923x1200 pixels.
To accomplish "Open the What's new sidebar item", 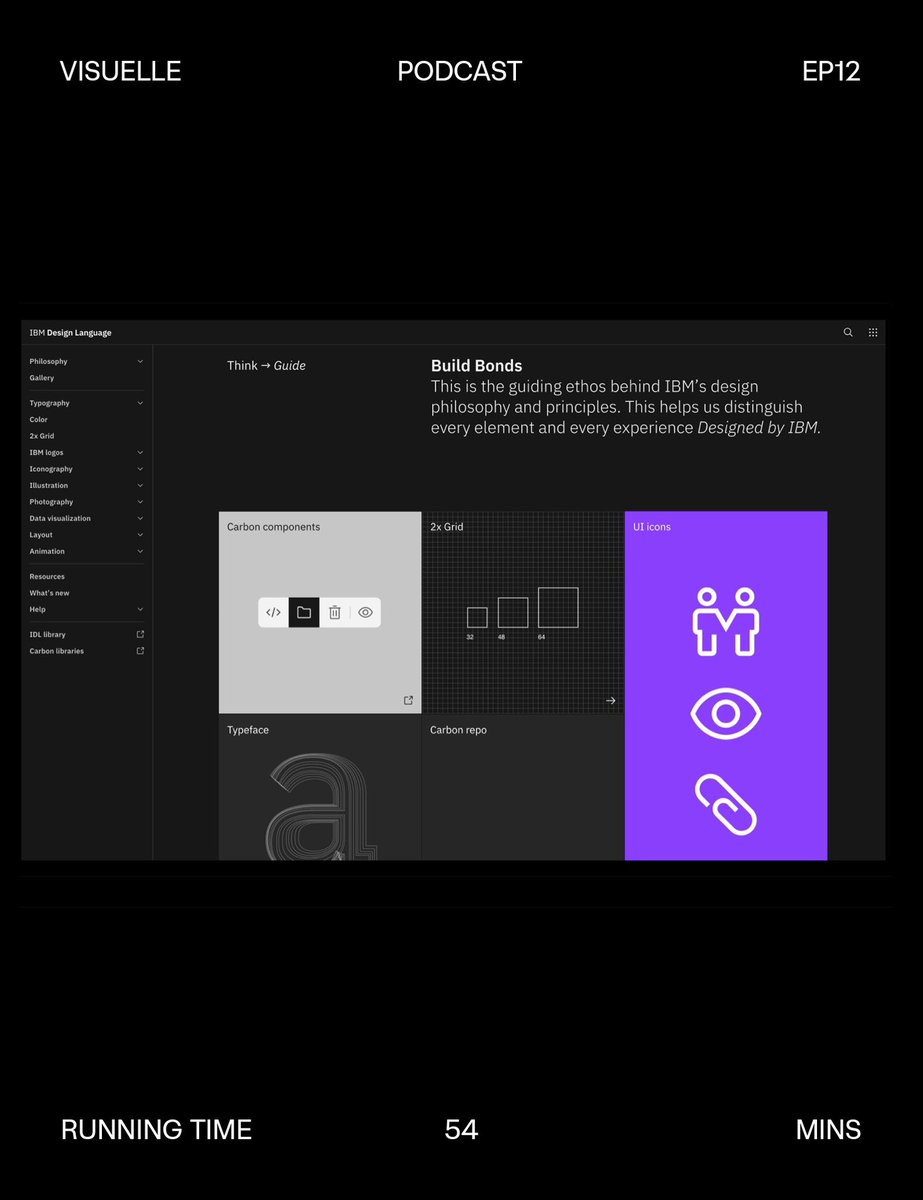I will click(50, 593).
